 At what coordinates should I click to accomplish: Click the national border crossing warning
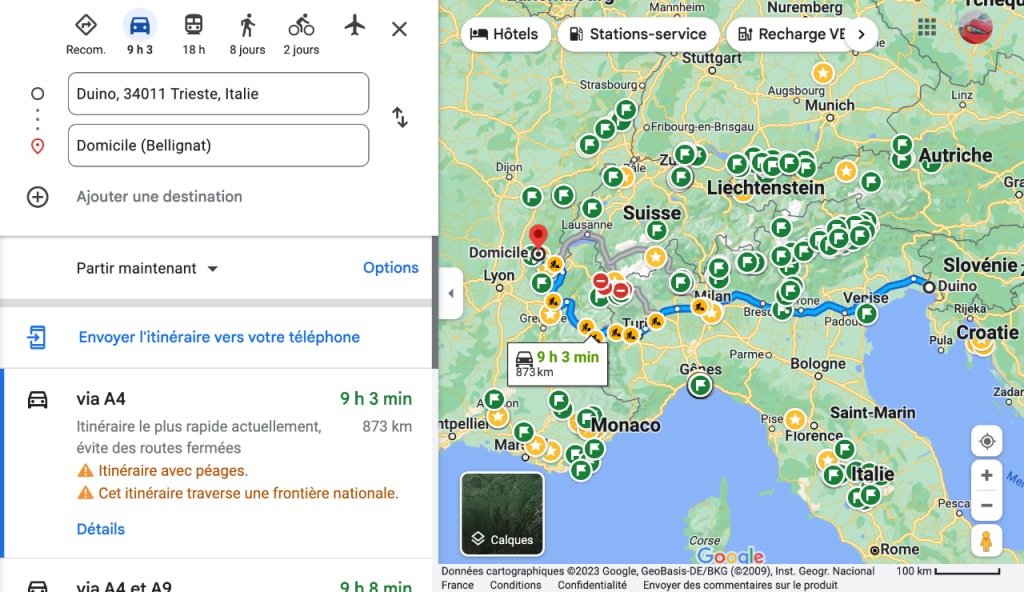tap(248, 493)
